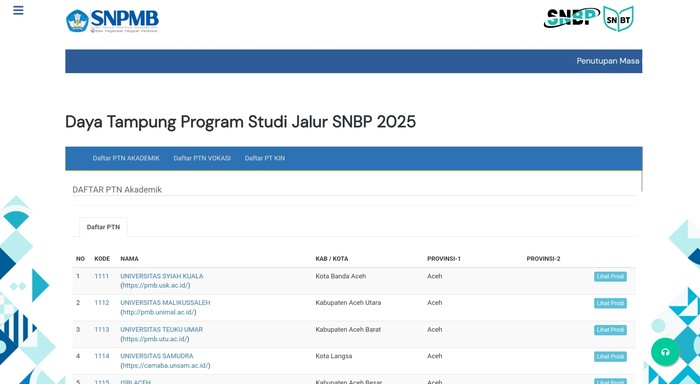Open Daftar PTN AKADEMIK menu
The width and height of the screenshot is (700, 384).
pos(126,158)
